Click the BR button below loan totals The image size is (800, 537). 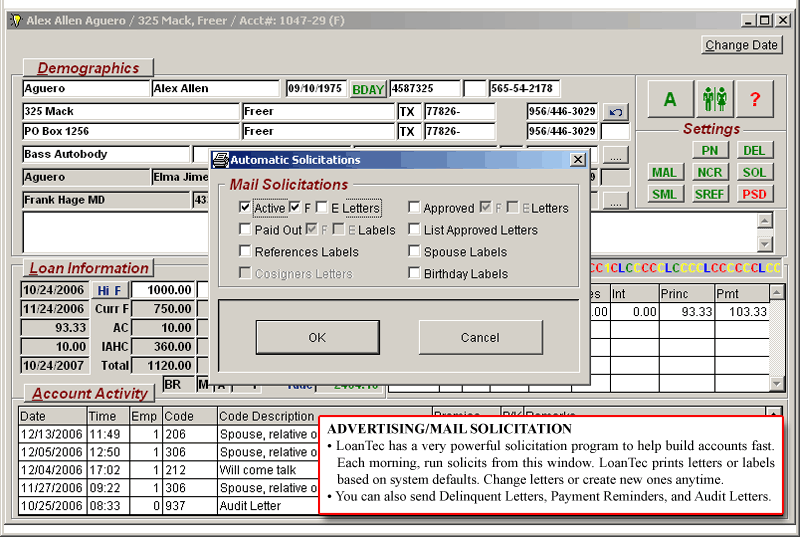[x=179, y=384]
